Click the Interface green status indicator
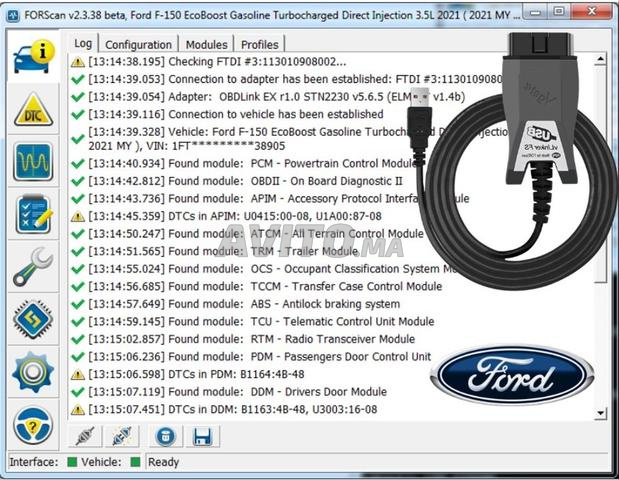 [x=72, y=462]
